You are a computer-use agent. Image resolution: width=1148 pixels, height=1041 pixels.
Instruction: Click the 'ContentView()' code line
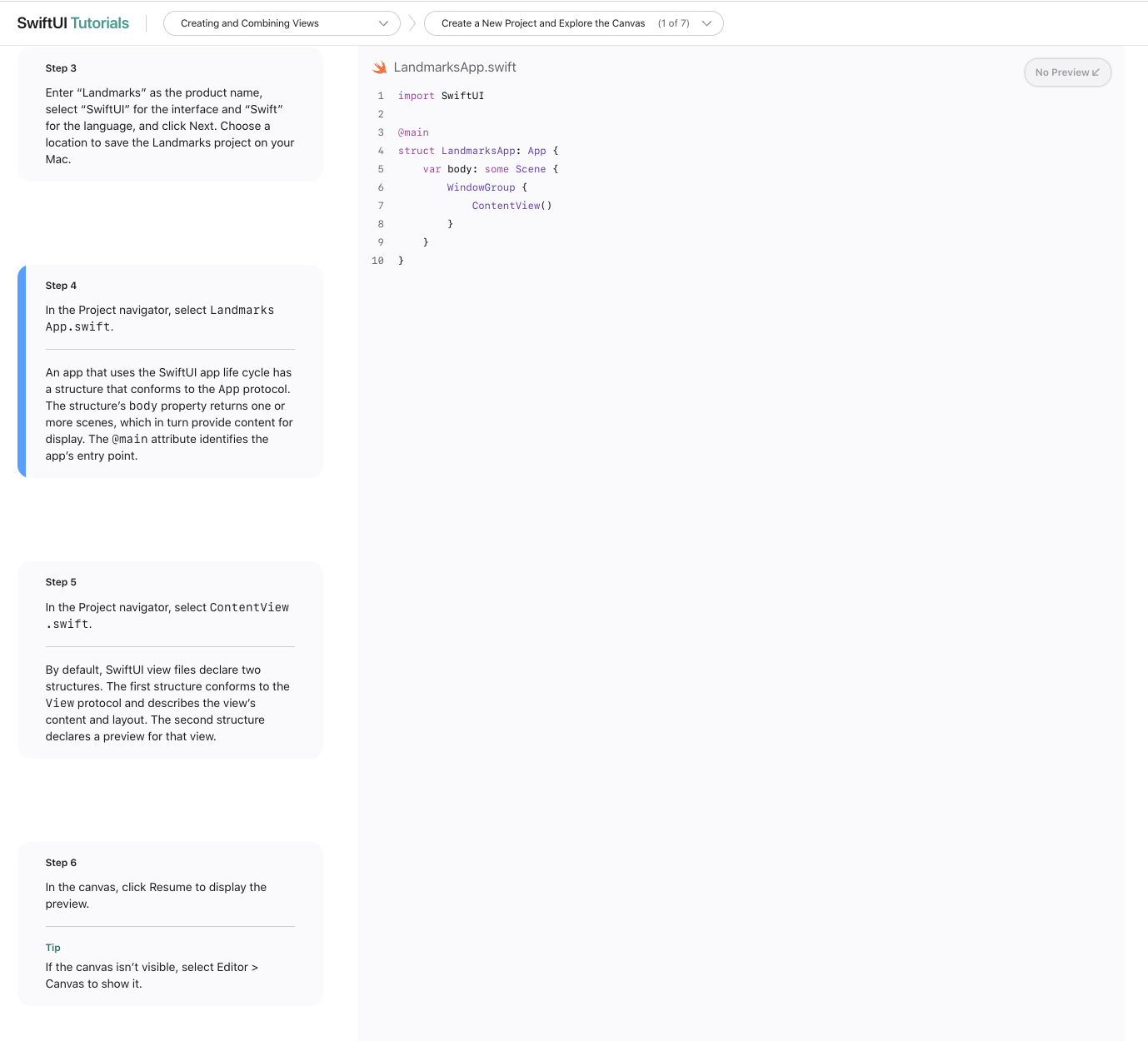(512, 206)
